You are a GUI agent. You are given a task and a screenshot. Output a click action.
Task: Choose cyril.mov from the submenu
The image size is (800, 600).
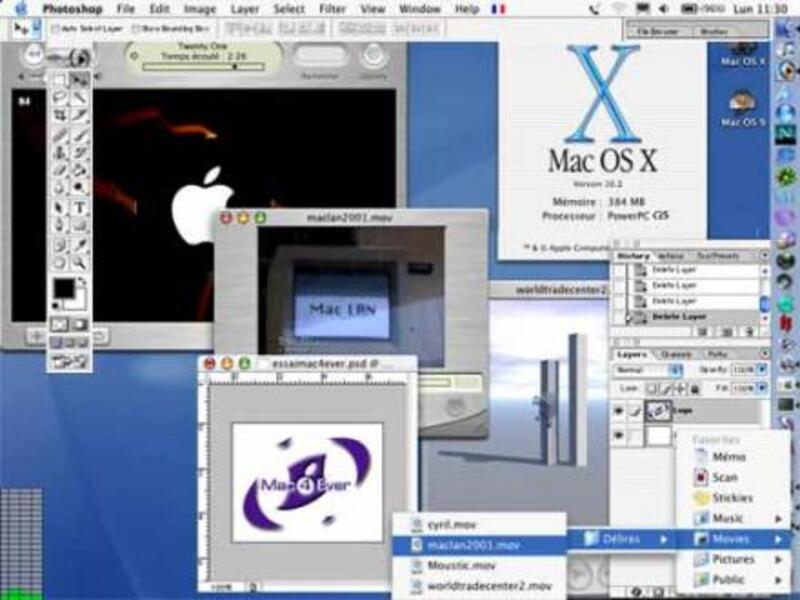(479, 524)
